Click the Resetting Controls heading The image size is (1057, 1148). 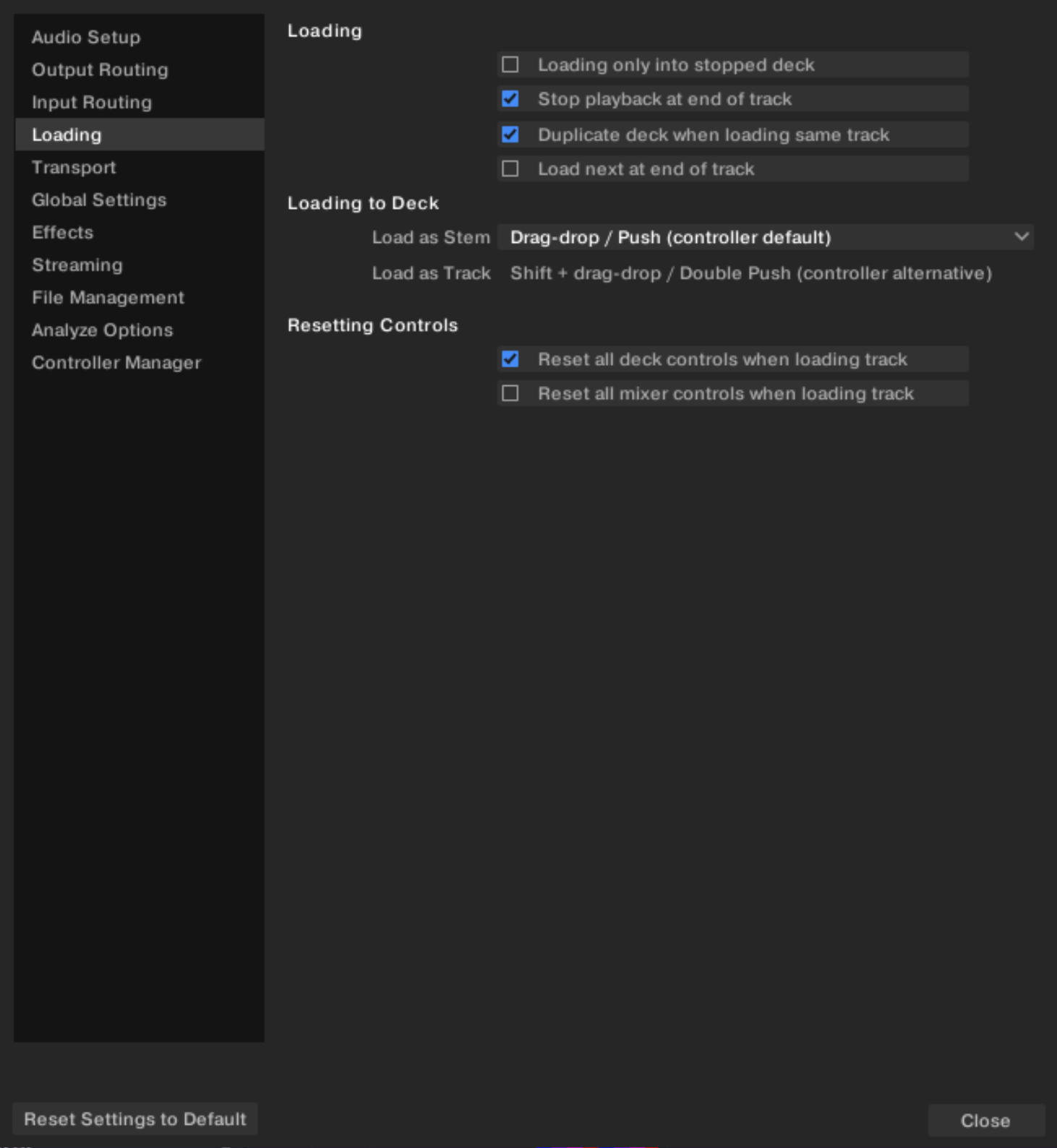pos(372,325)
